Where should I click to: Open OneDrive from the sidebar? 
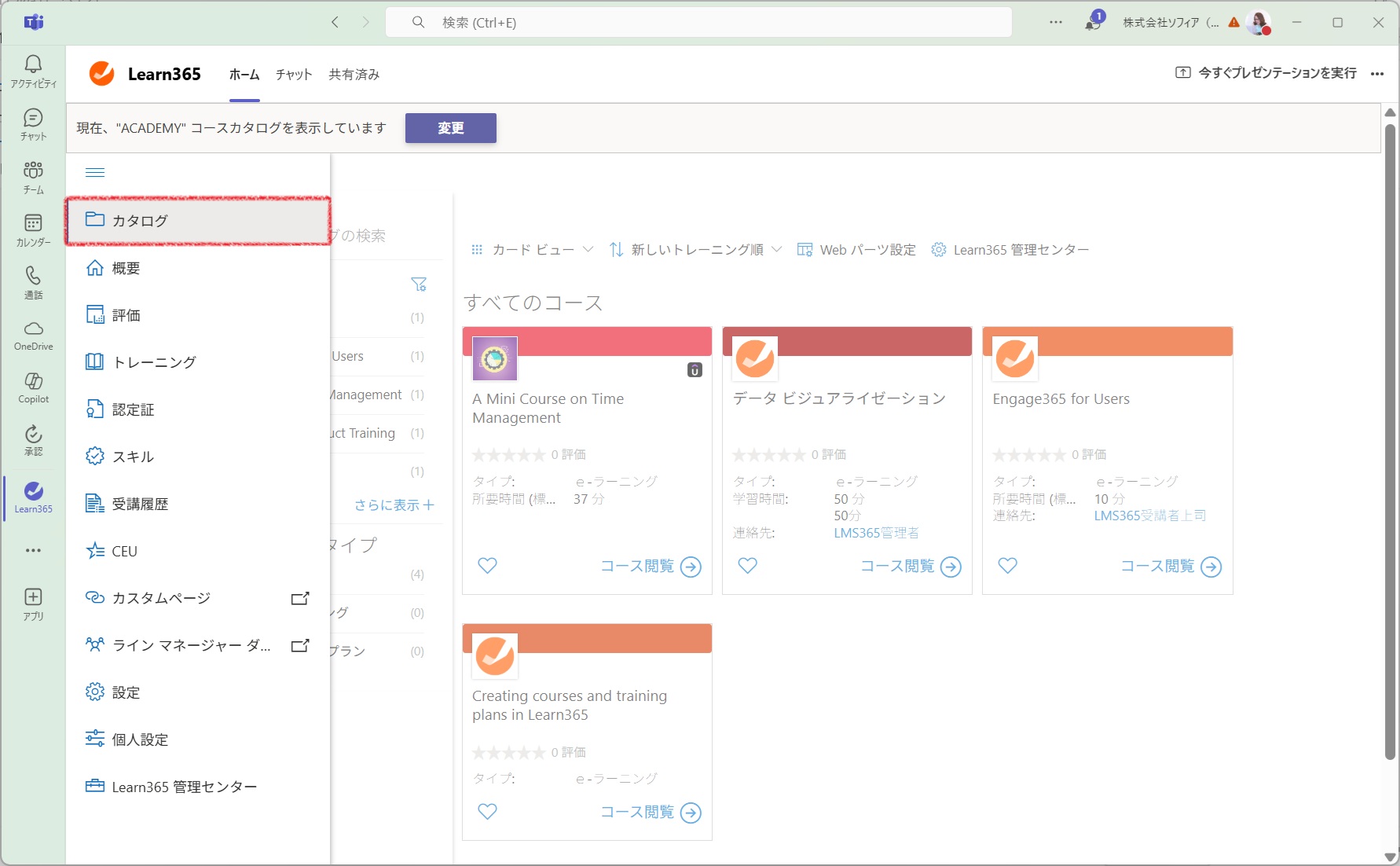(x=33, y=336)
